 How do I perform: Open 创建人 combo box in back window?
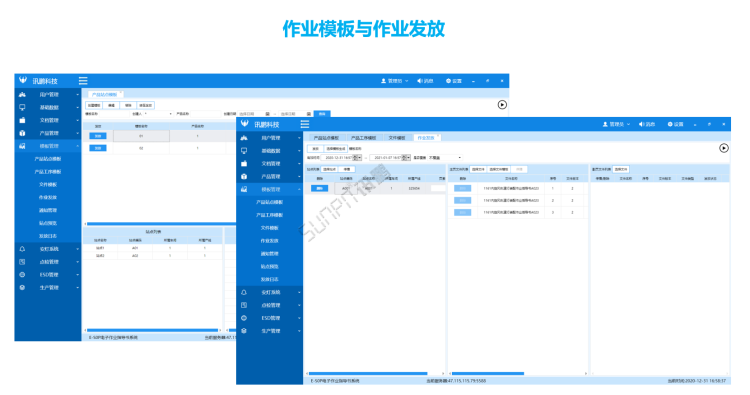(x=158, y=114)
